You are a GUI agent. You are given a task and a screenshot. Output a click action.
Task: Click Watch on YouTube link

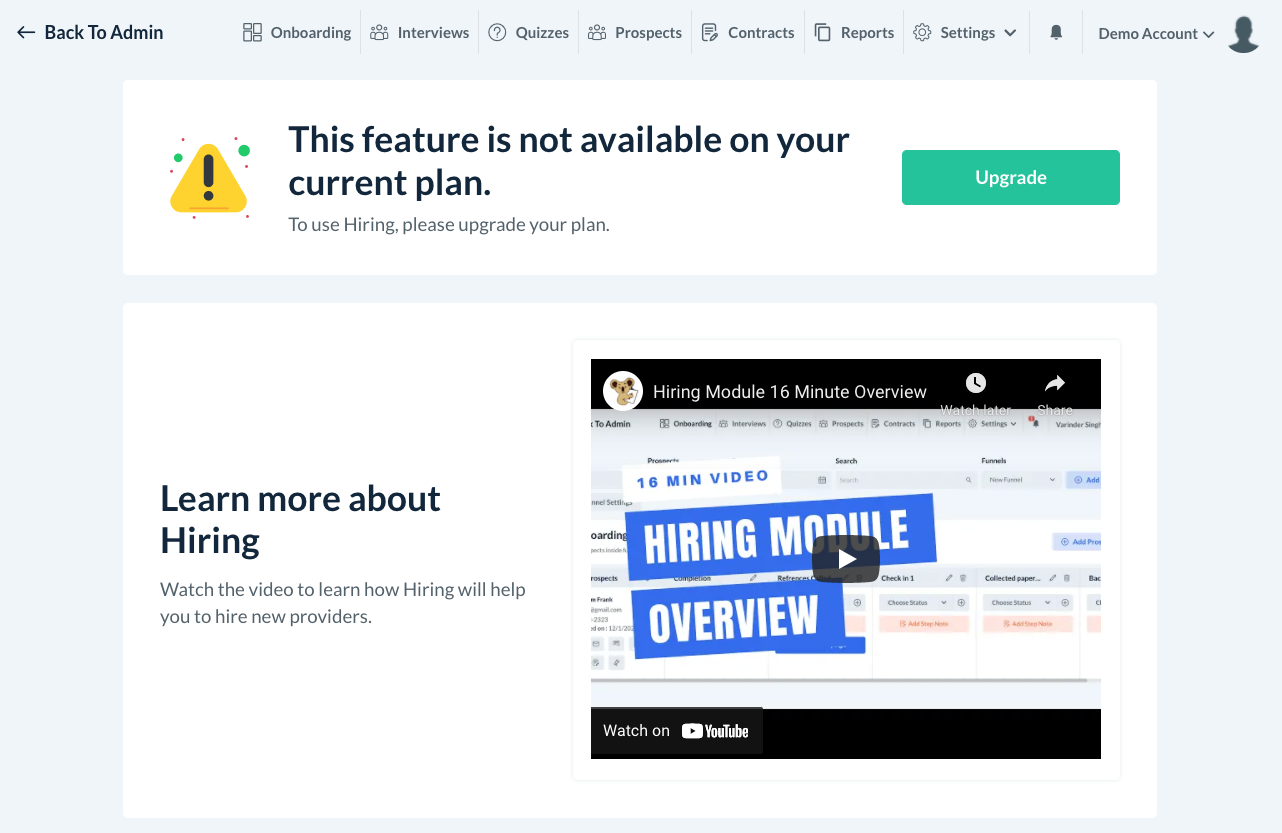677,731
